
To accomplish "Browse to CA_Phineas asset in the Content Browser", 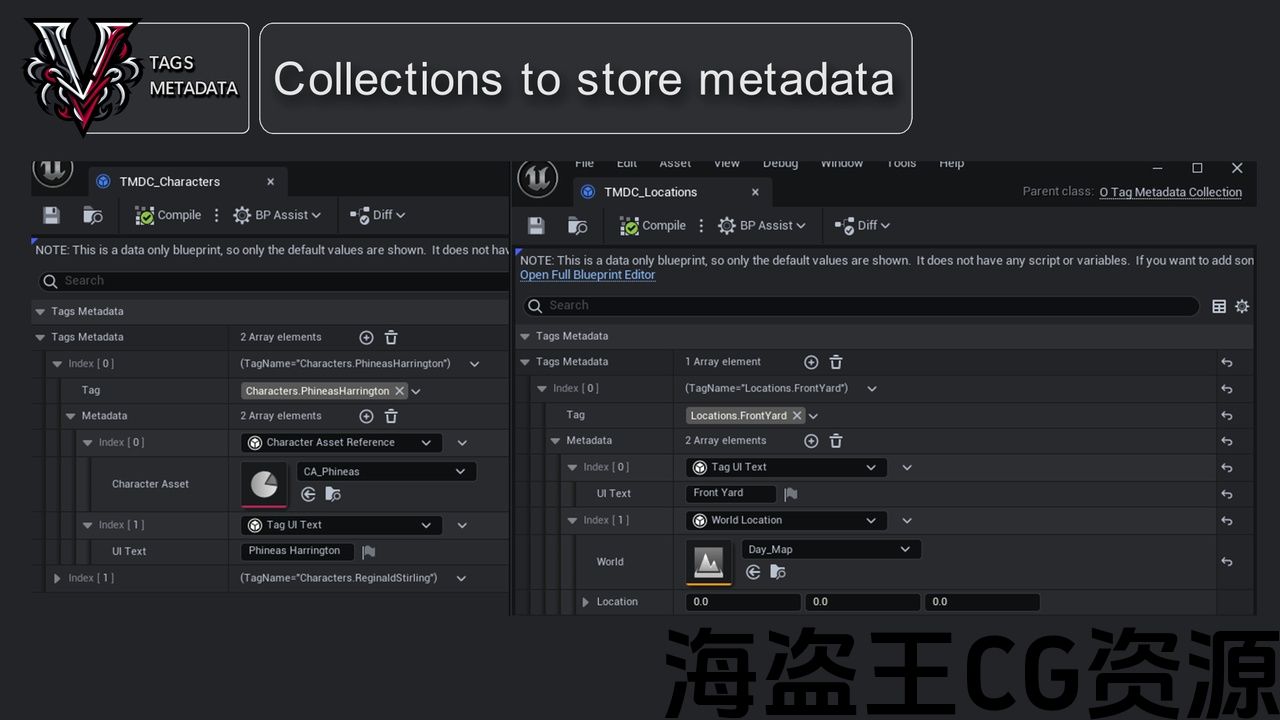I will [334, 494].
